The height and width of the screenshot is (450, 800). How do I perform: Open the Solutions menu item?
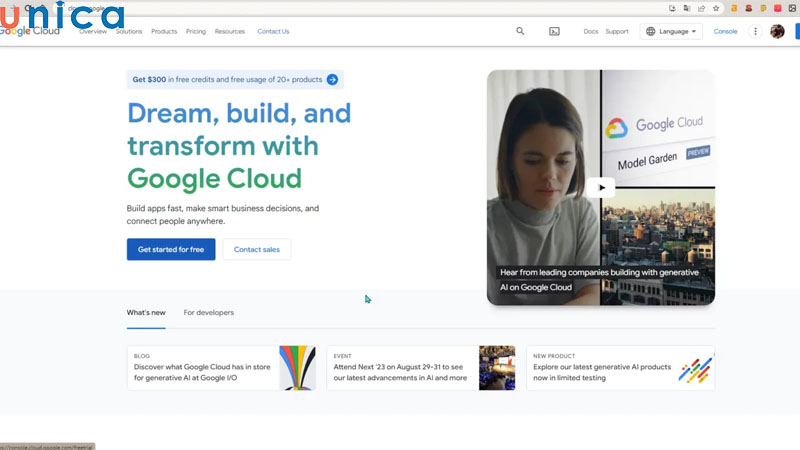coord(129,31)
